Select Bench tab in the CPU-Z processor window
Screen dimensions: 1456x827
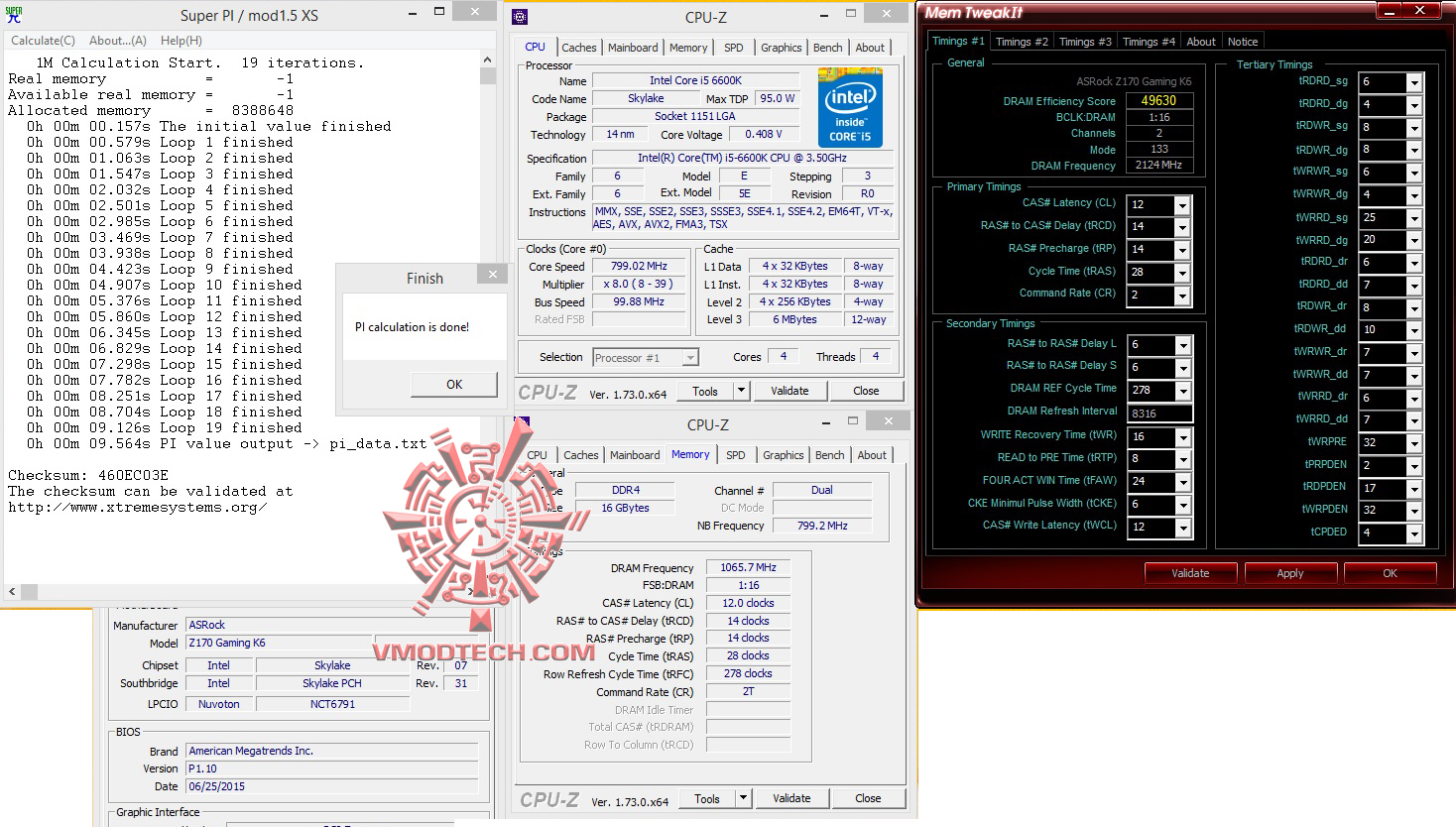[x=828, y=48]
